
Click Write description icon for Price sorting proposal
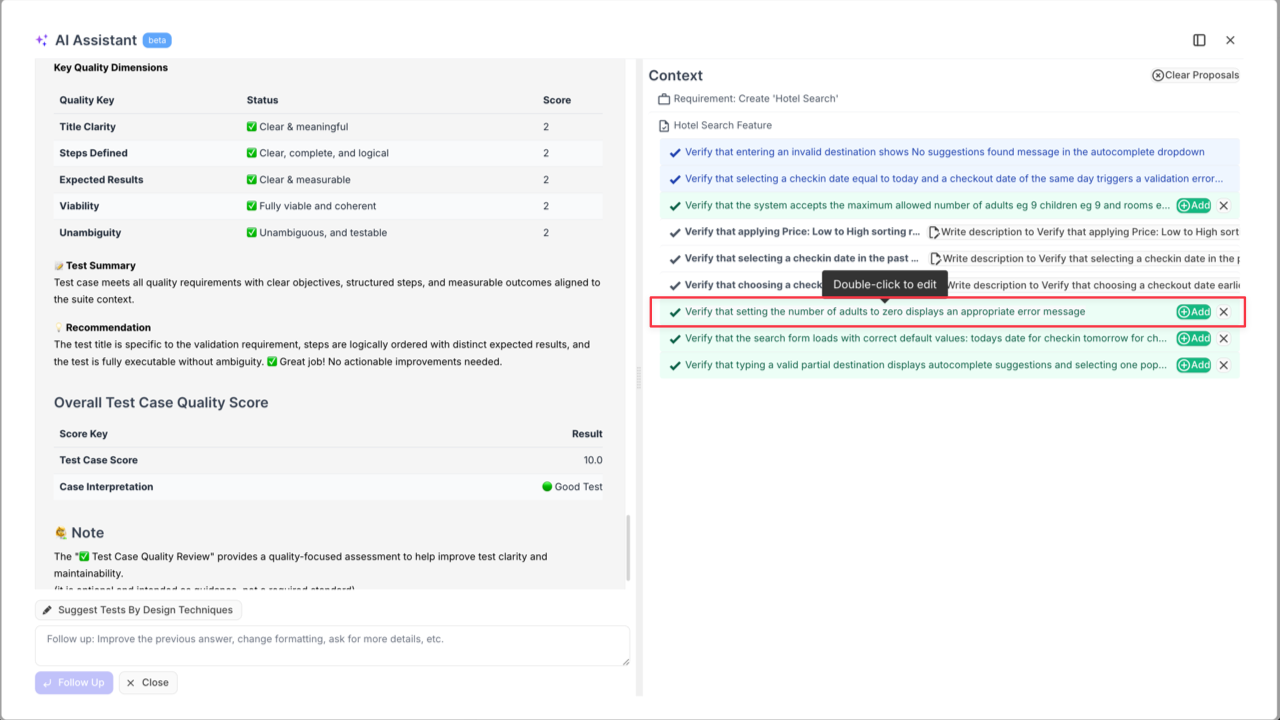pos(934,232)
